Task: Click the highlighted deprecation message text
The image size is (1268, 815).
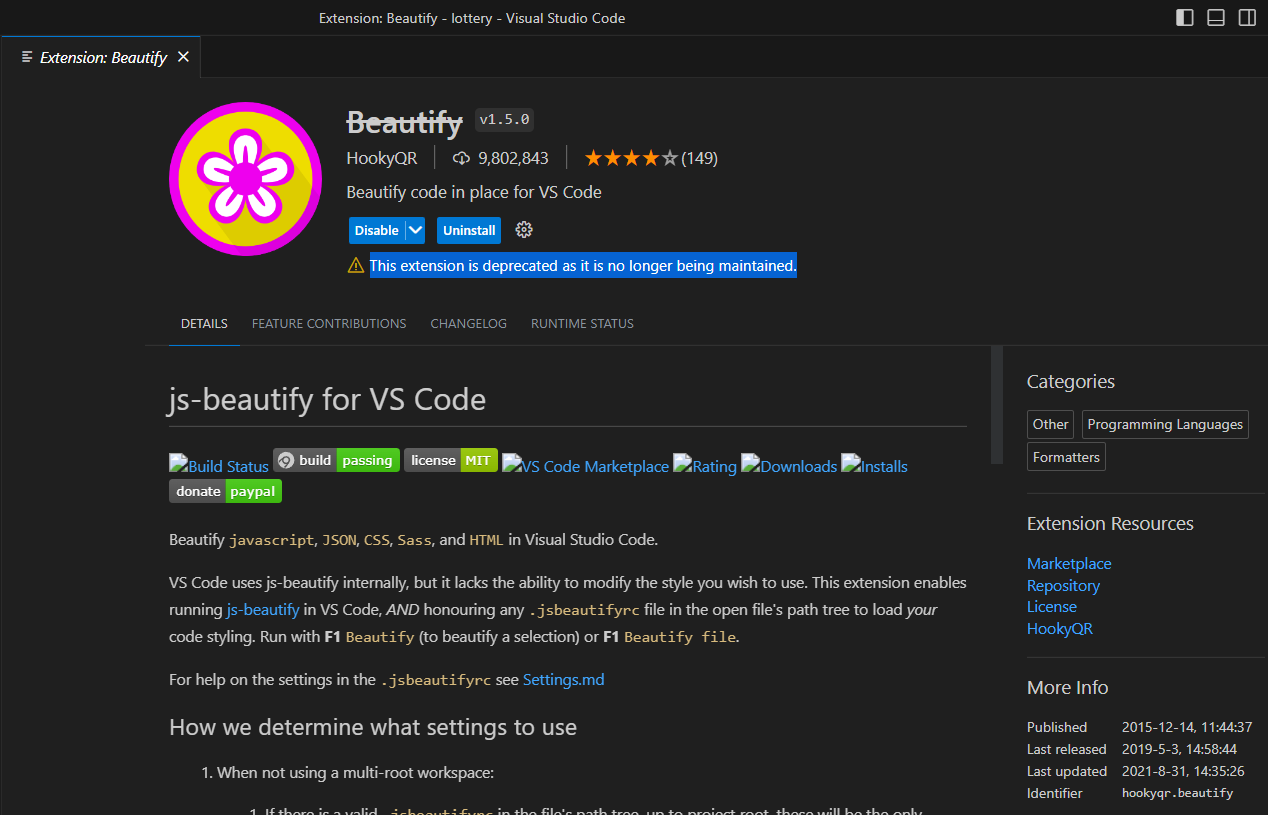Action: pyautogui.click(x=583, y=265)
